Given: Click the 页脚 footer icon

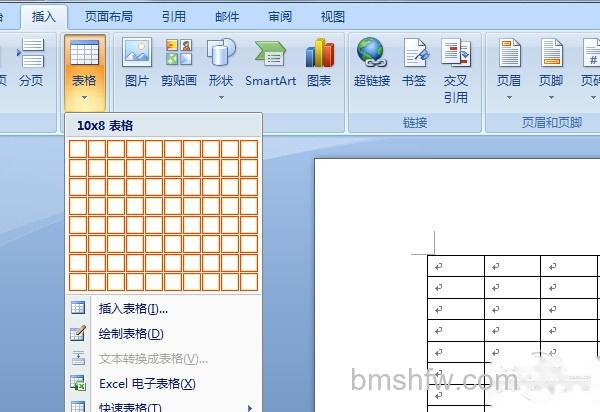Looking at the screenshot, I should pyautogui.click(x=551, y=53).
